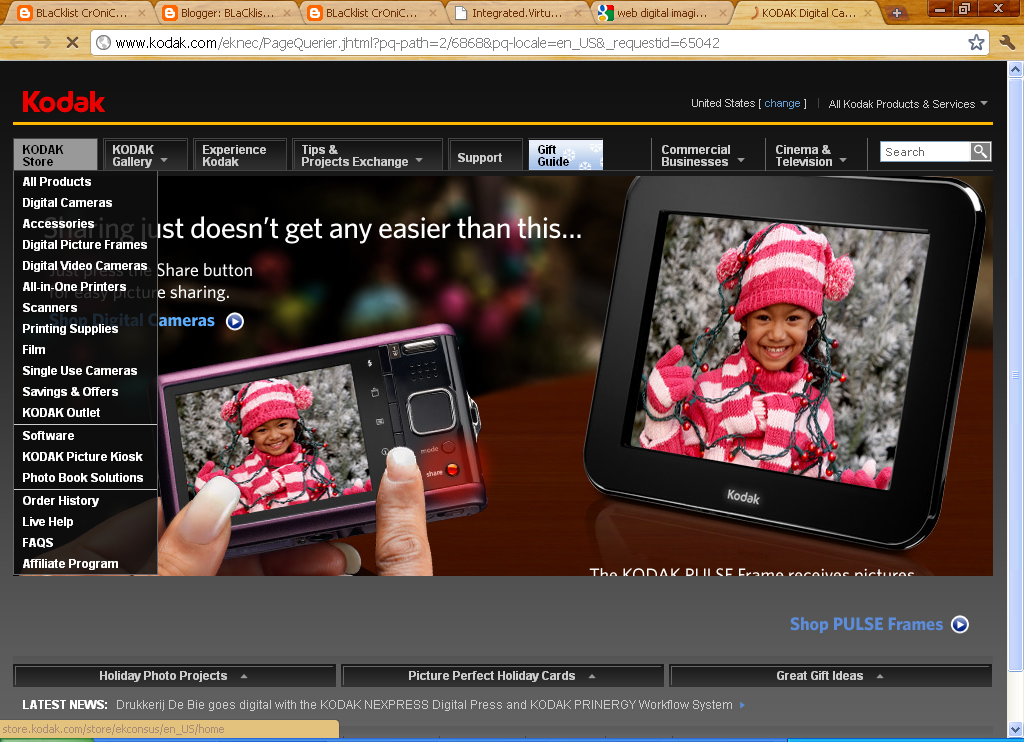Click the latest news blue arrow
Screen dimensions: 1024x742
click(742, 705)
